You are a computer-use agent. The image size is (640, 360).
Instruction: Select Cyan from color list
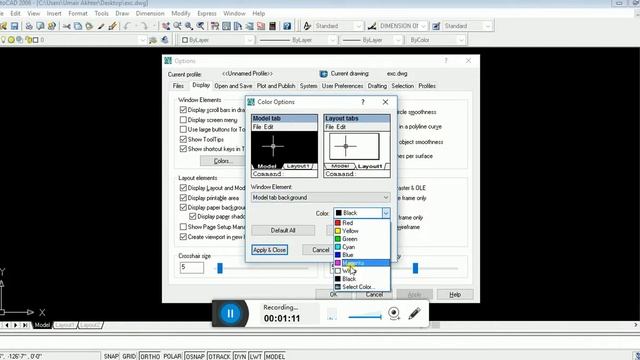362,247
